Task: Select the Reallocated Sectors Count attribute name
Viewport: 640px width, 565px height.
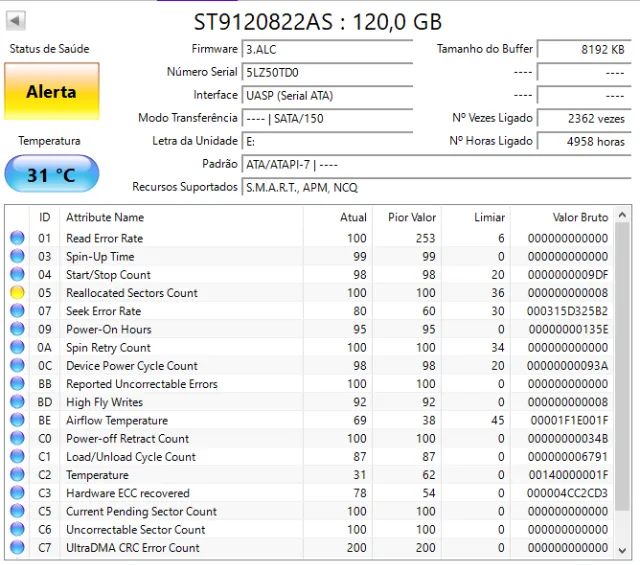Action: coord(132,293)
